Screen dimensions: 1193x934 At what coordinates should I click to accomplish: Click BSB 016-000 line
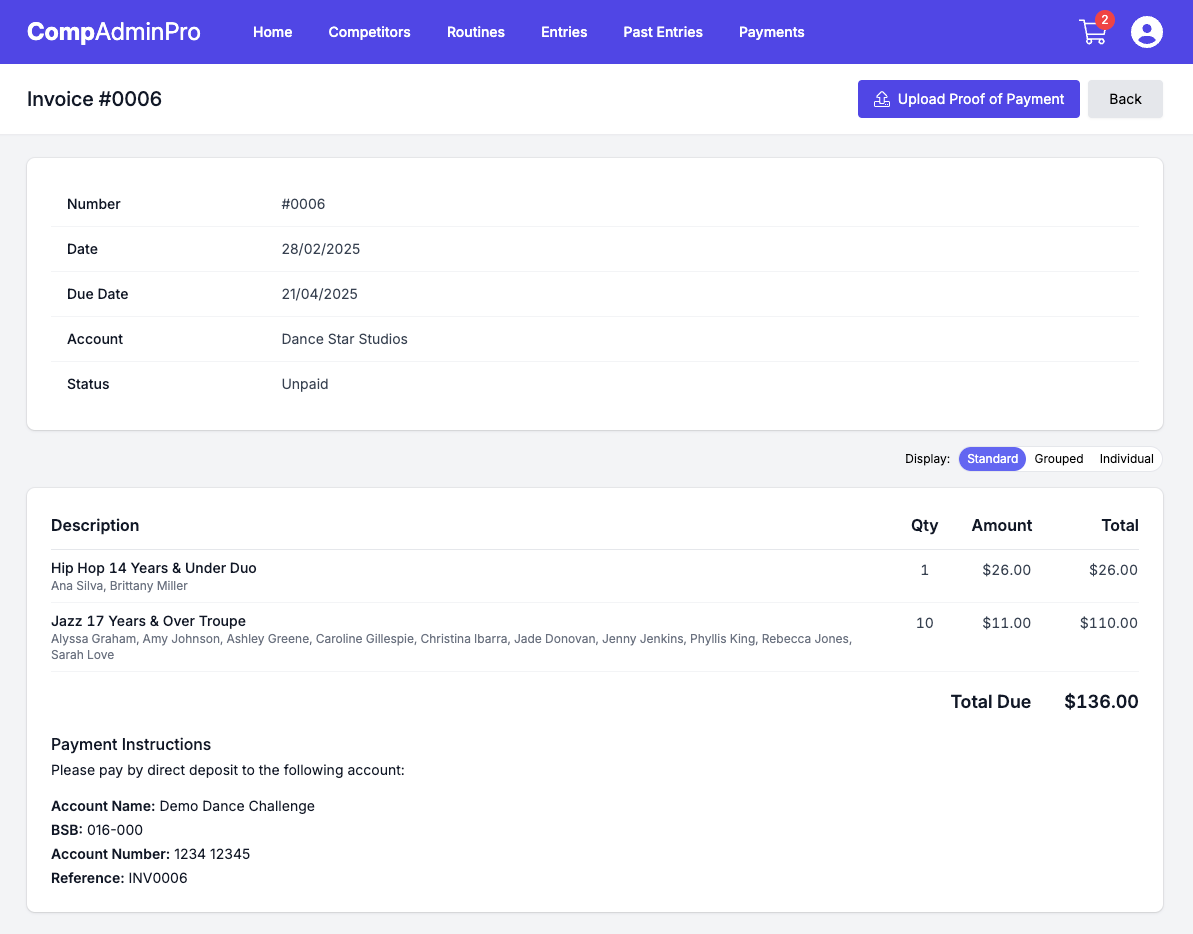point(97,830)
